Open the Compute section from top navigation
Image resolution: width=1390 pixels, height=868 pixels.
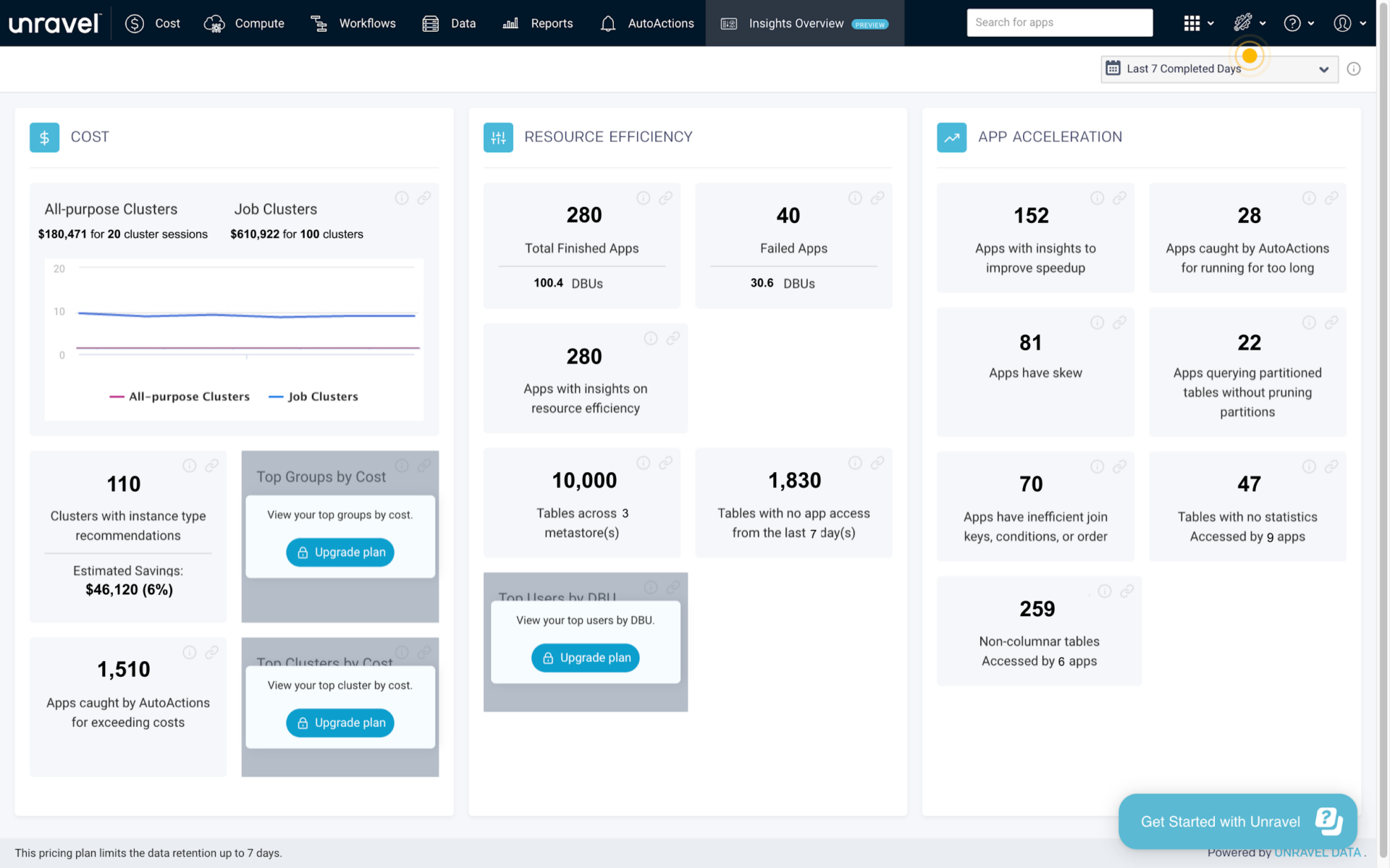214,22
